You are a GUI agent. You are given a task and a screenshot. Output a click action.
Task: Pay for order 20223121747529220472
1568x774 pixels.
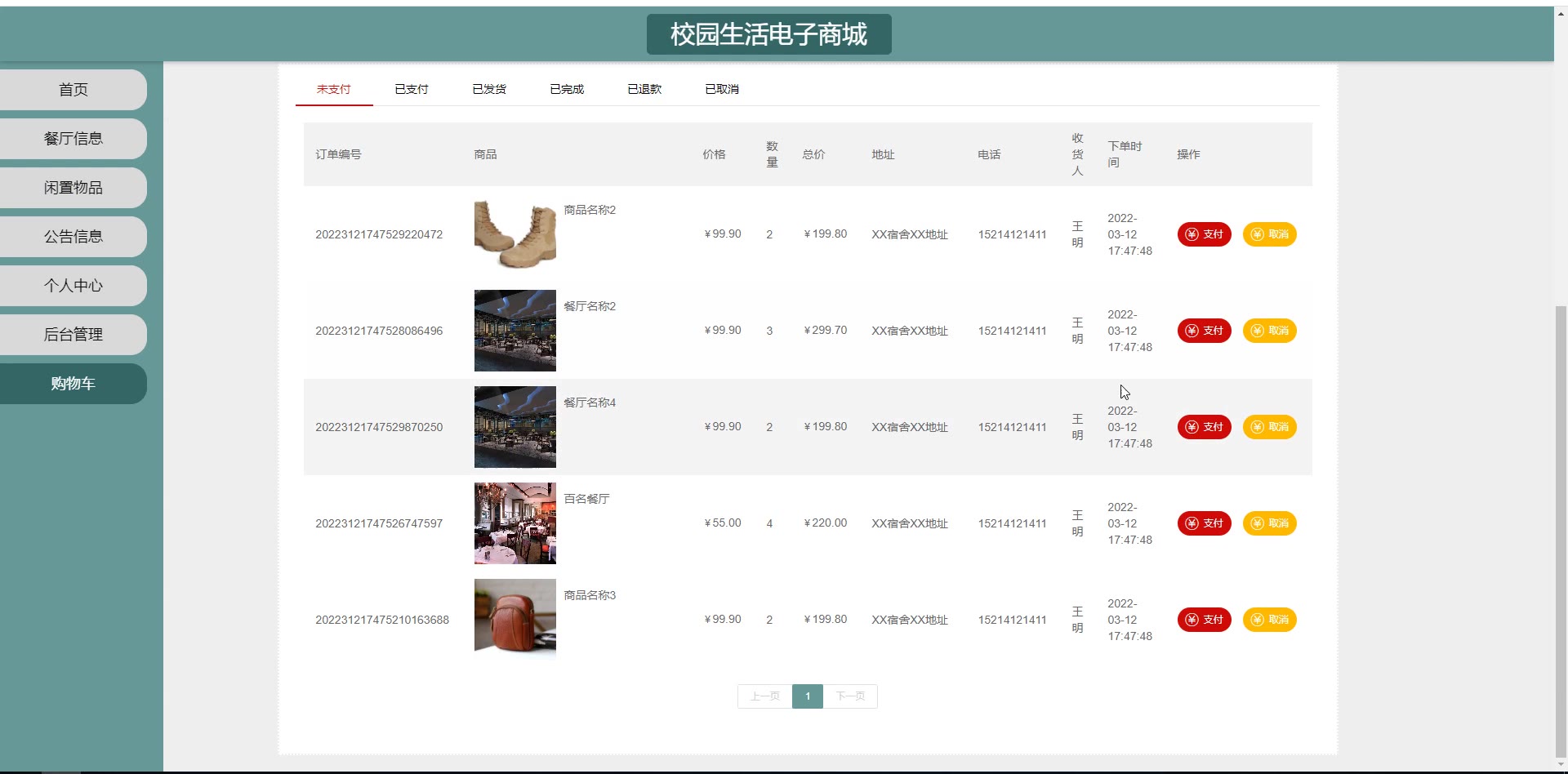click(1204, 234)
